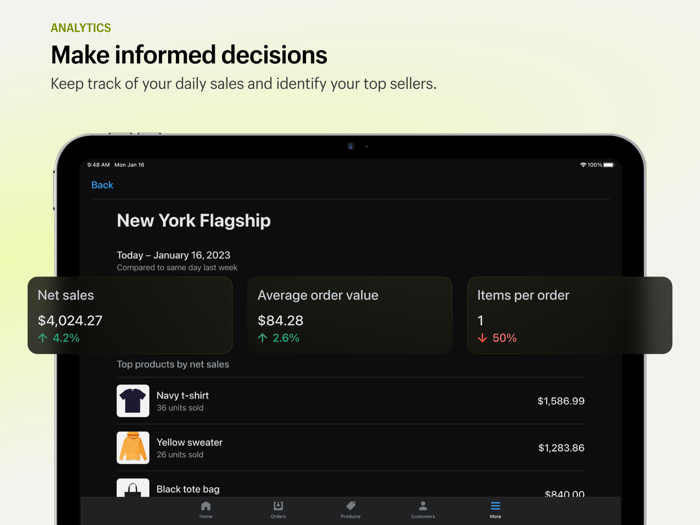Click the Yellow sweater thumbnail
Image resolution: width=700 pixels, height=525 pixels.
pos(133,448)
